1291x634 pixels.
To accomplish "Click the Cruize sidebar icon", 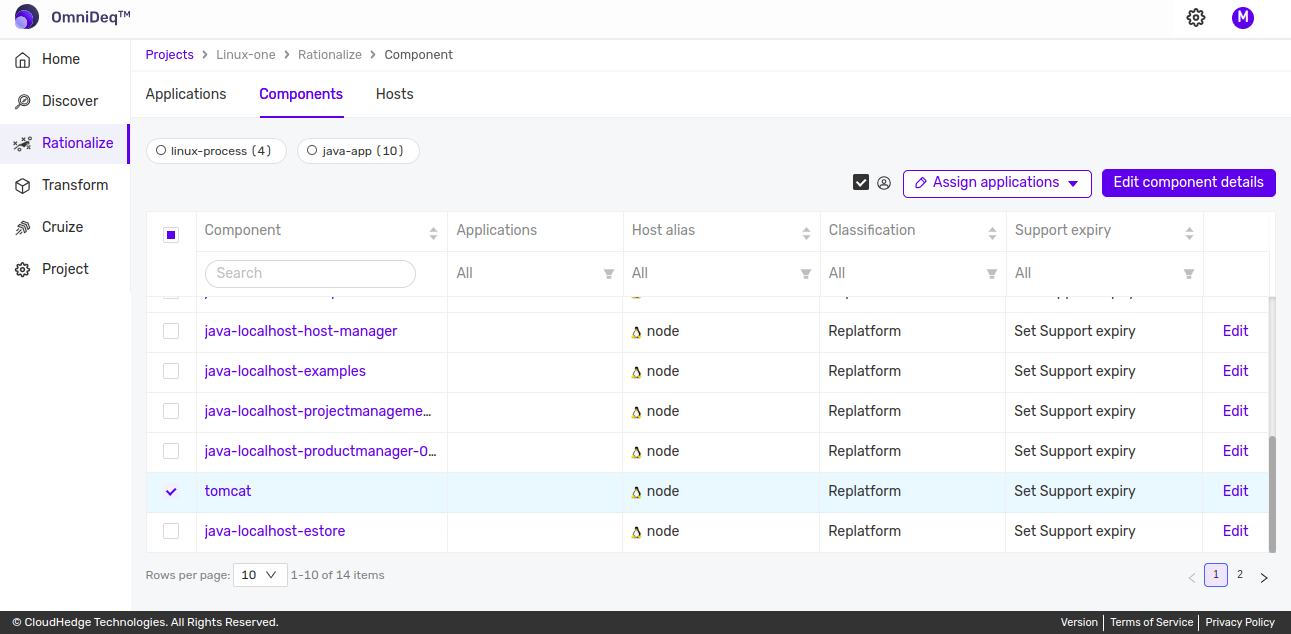I will pos(22,228).
